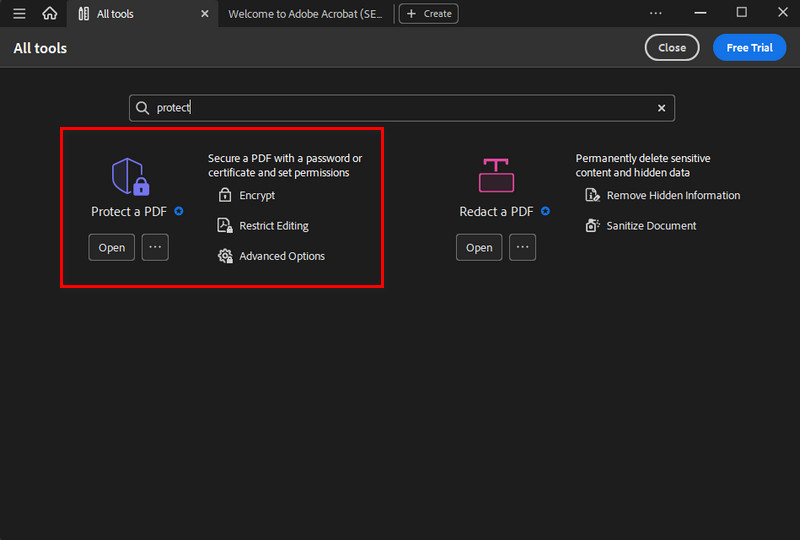800x540 pixels.
Task: Clear the search field with X
Action: [661, 108]
